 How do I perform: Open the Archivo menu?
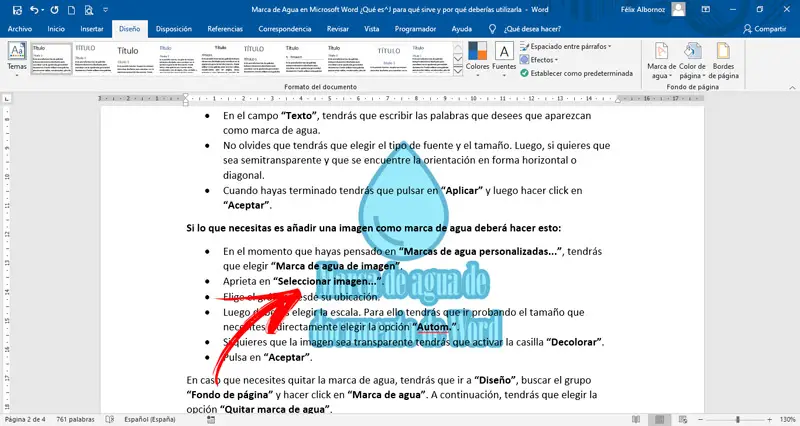tap(20, 29)
